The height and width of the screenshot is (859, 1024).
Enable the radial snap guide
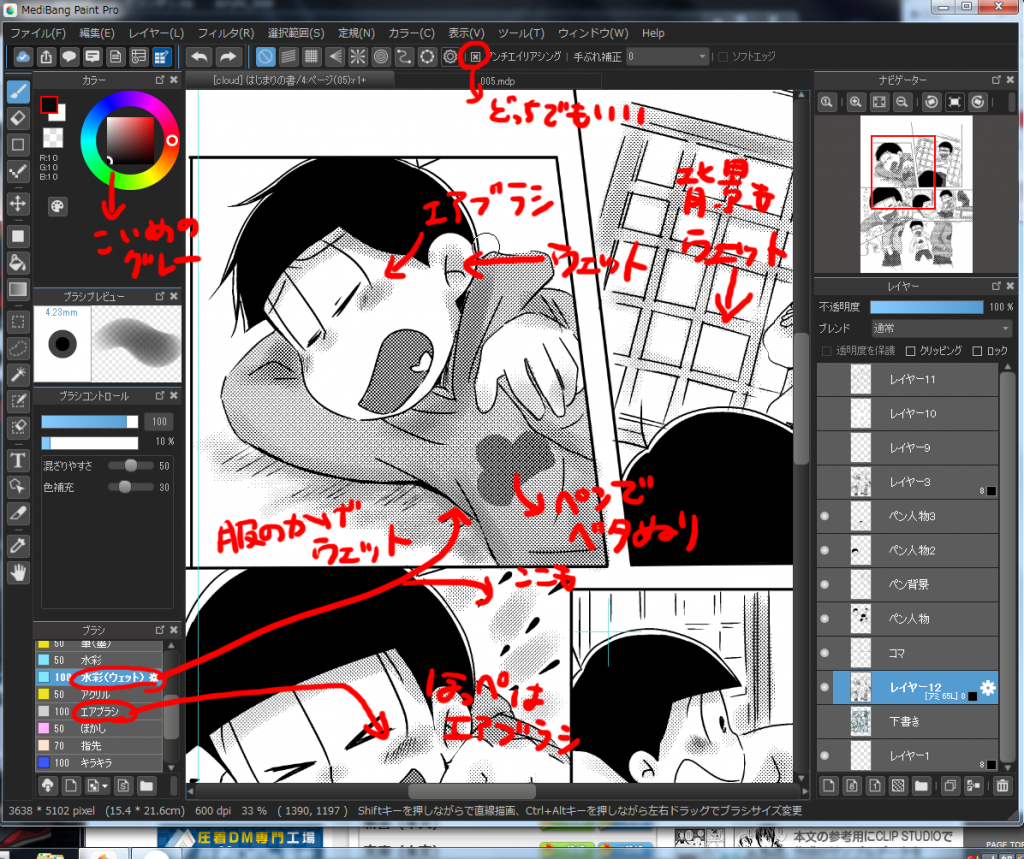point(357,57)
